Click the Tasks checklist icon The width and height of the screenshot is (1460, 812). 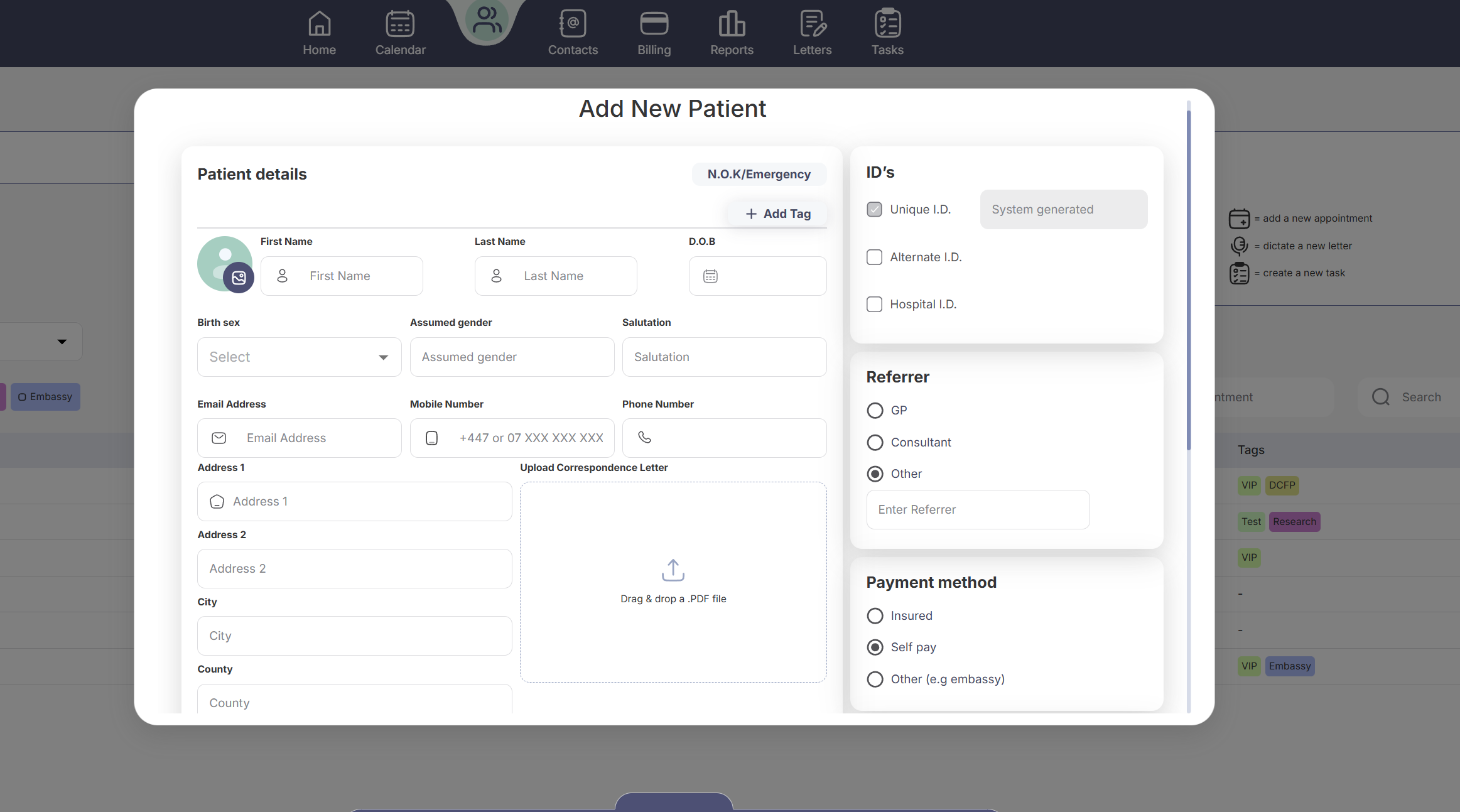(887, 24)
